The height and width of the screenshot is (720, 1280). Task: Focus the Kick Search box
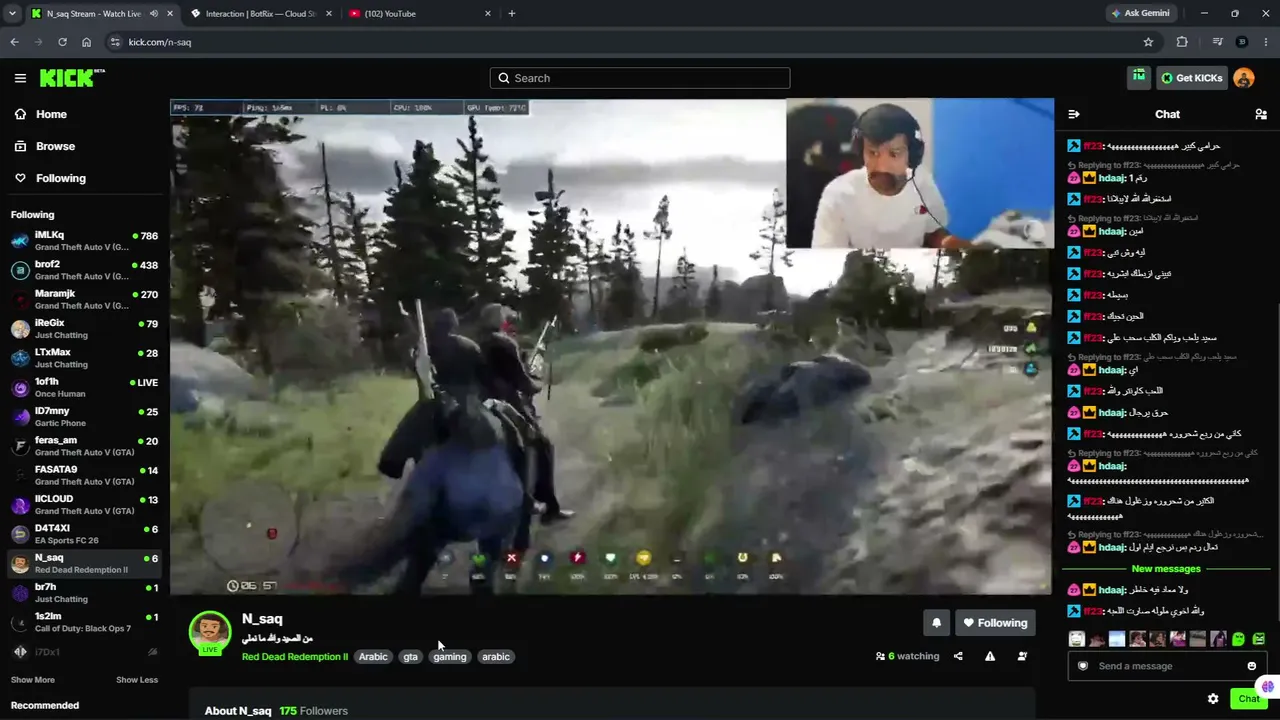[640, 78]
